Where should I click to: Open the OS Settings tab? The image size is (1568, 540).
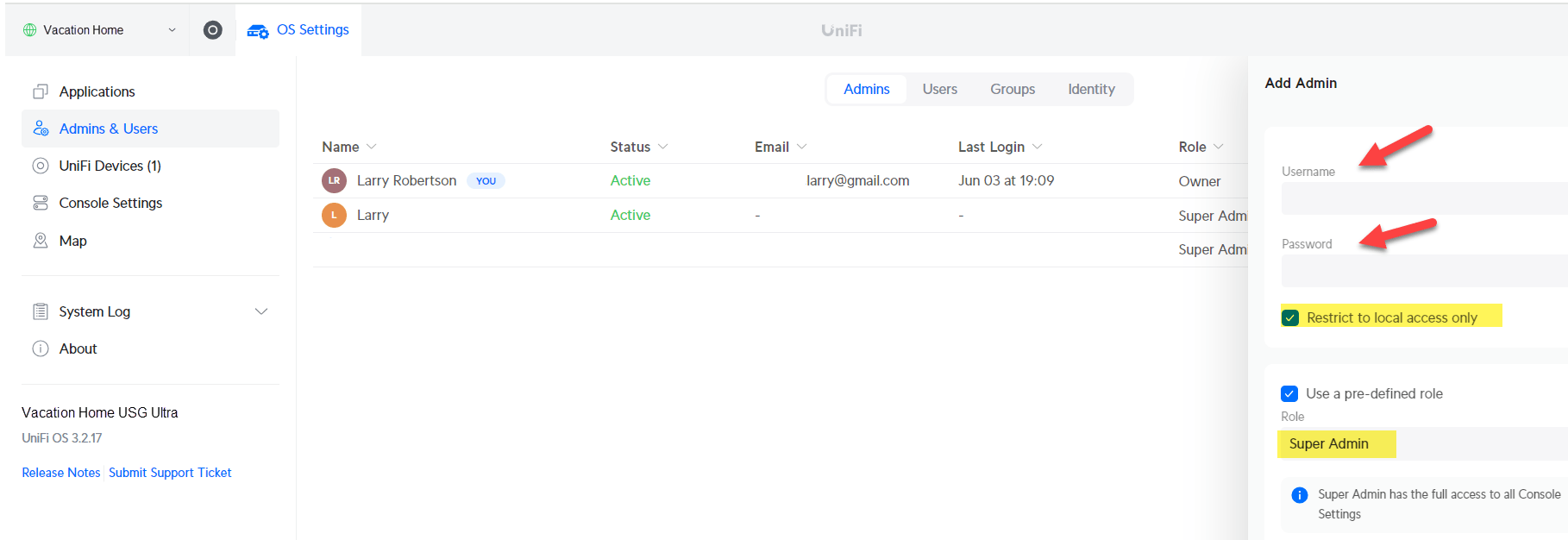click(298, 30)
